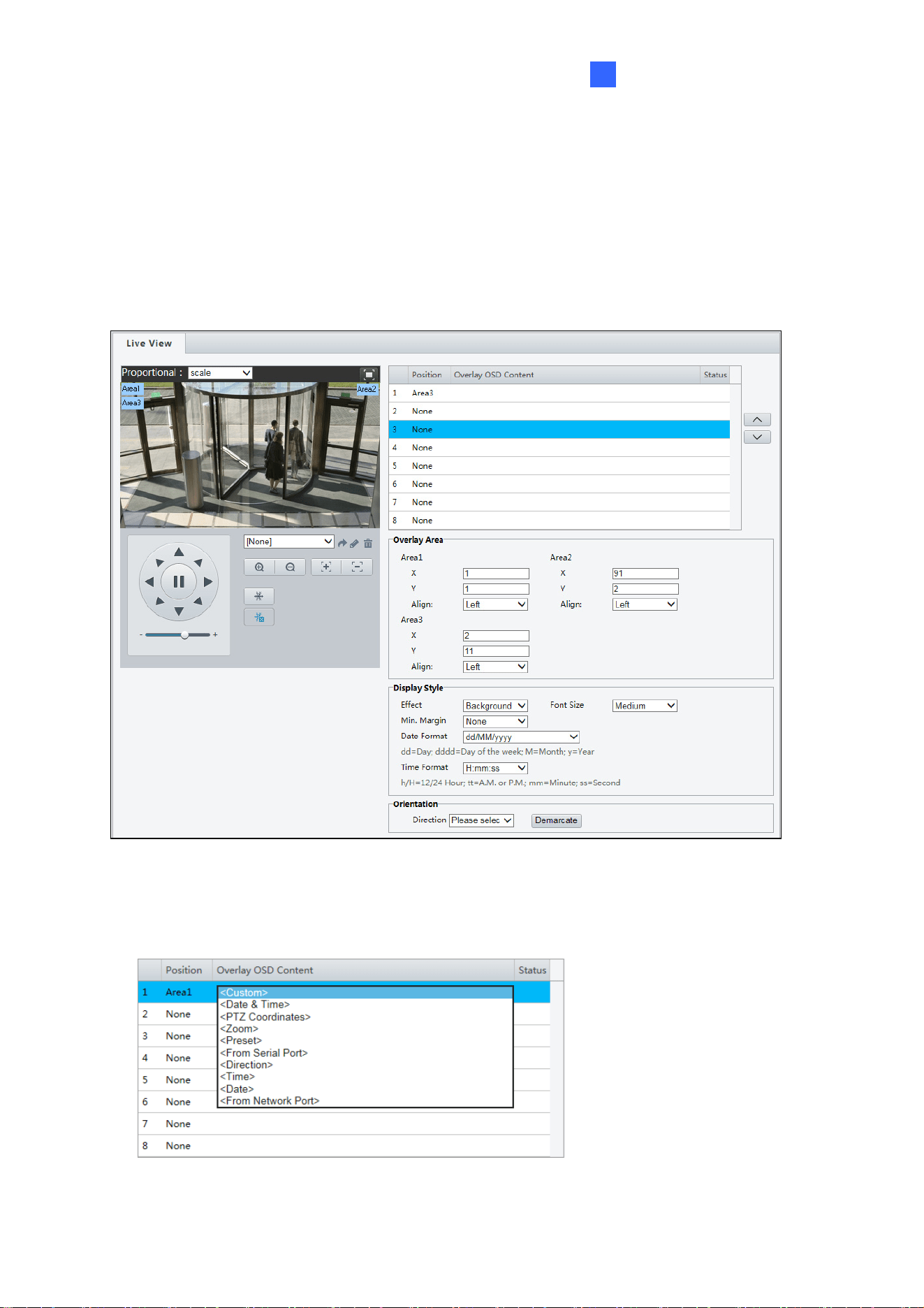Viewport: 924px width, 1308px height.
Task: Select <Date & Time> in the OSD list
Action: tap(365, 1005)
